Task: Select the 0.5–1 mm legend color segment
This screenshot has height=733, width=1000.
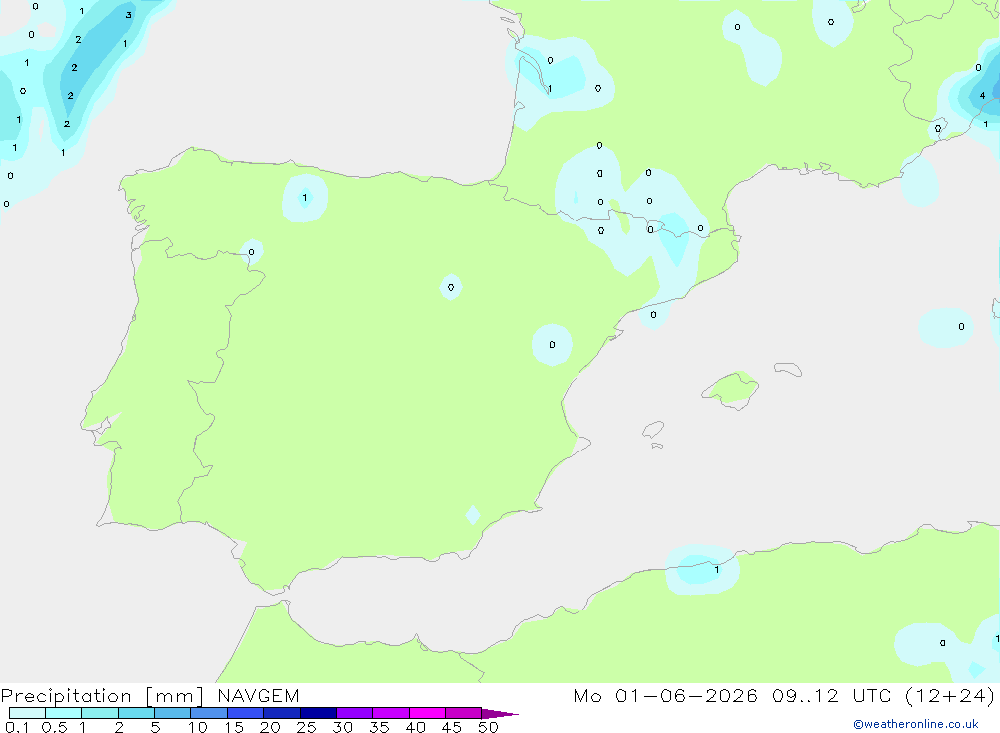Action: click(63, 713)
